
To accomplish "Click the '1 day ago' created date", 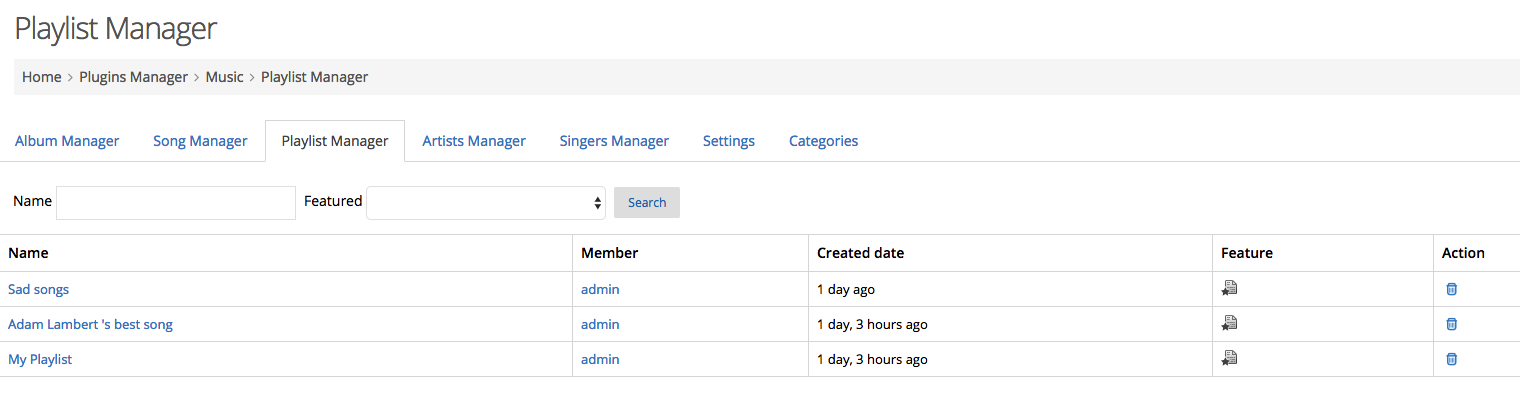I will [x=846, y=289].
